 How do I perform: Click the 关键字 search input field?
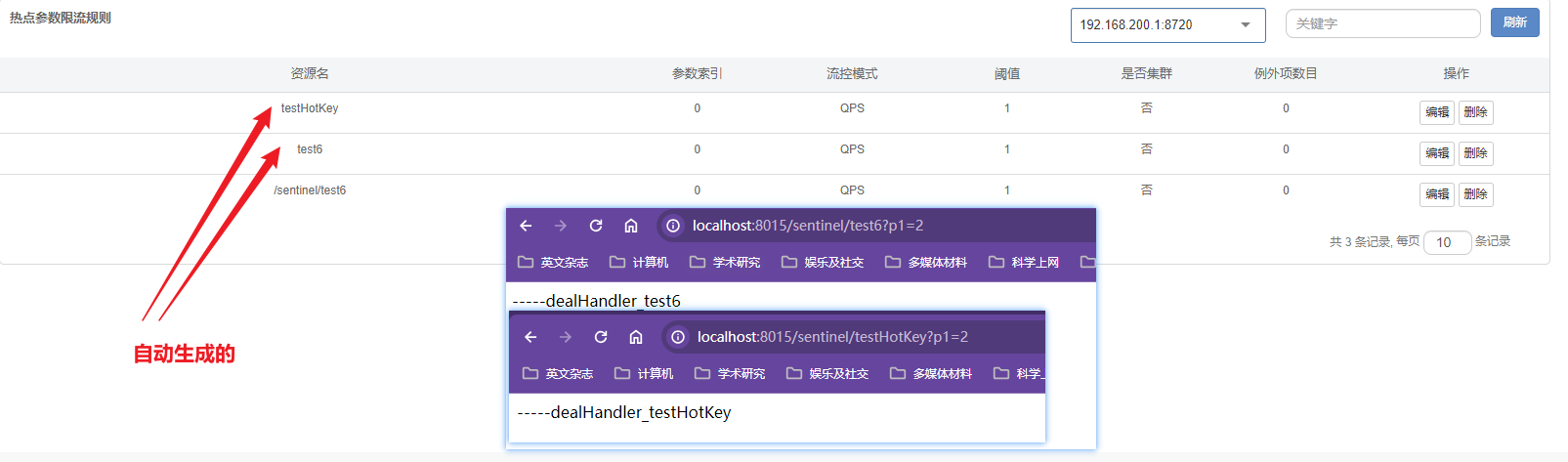(x=1382, y=23)
